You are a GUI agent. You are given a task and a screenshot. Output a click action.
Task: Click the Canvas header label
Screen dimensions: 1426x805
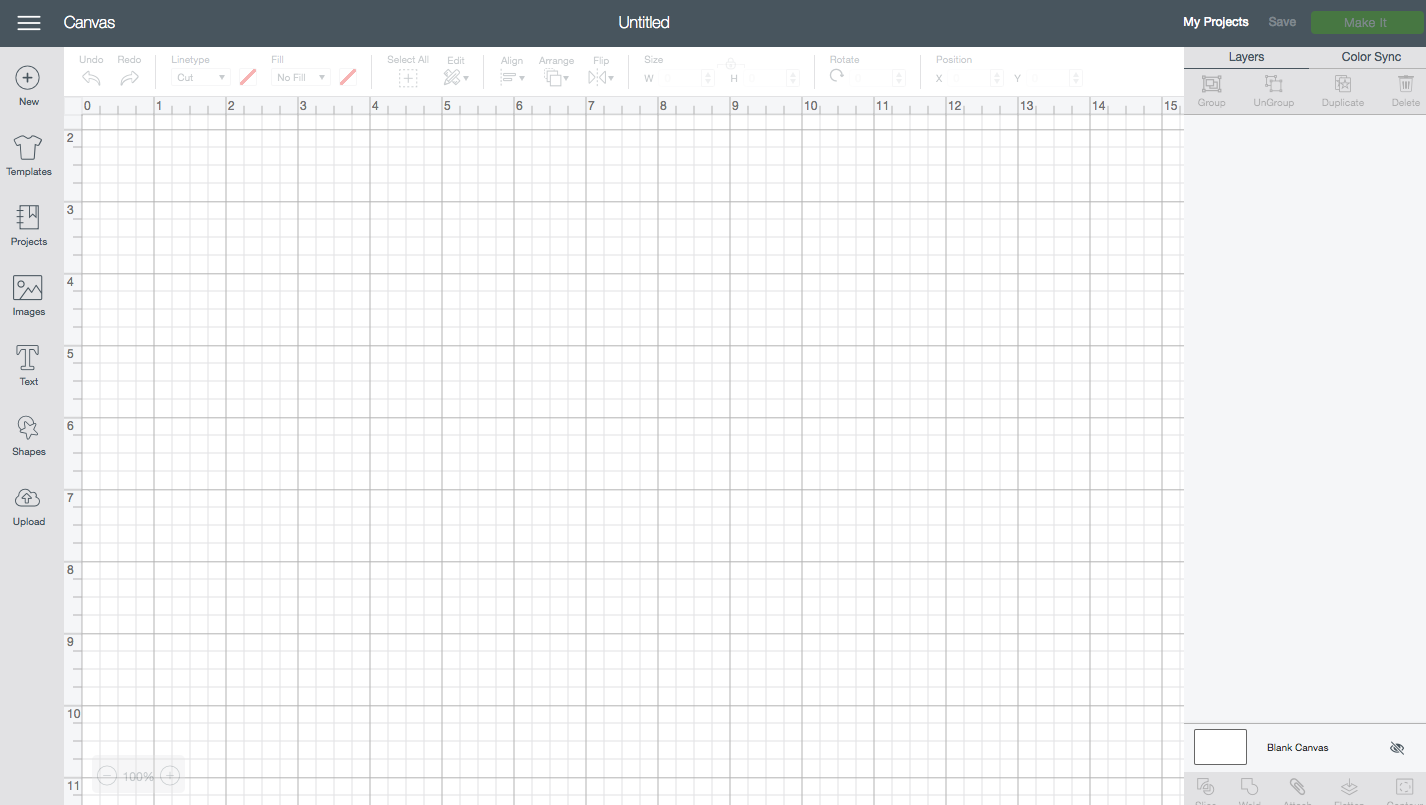point(89,22)
